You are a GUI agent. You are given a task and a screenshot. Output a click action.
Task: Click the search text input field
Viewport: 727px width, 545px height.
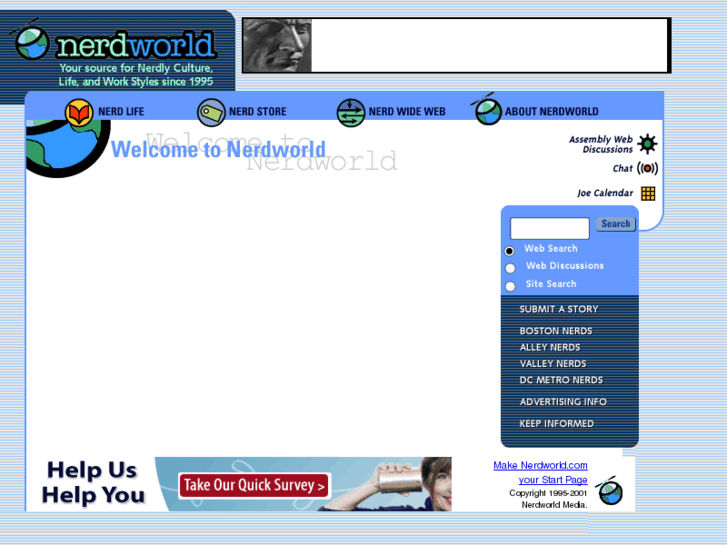click(549, 228)
